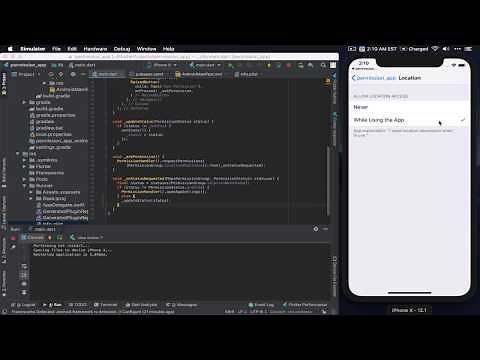Select Never location access option
This screenshot has width=480, height=360.
(x=409, y=107)
